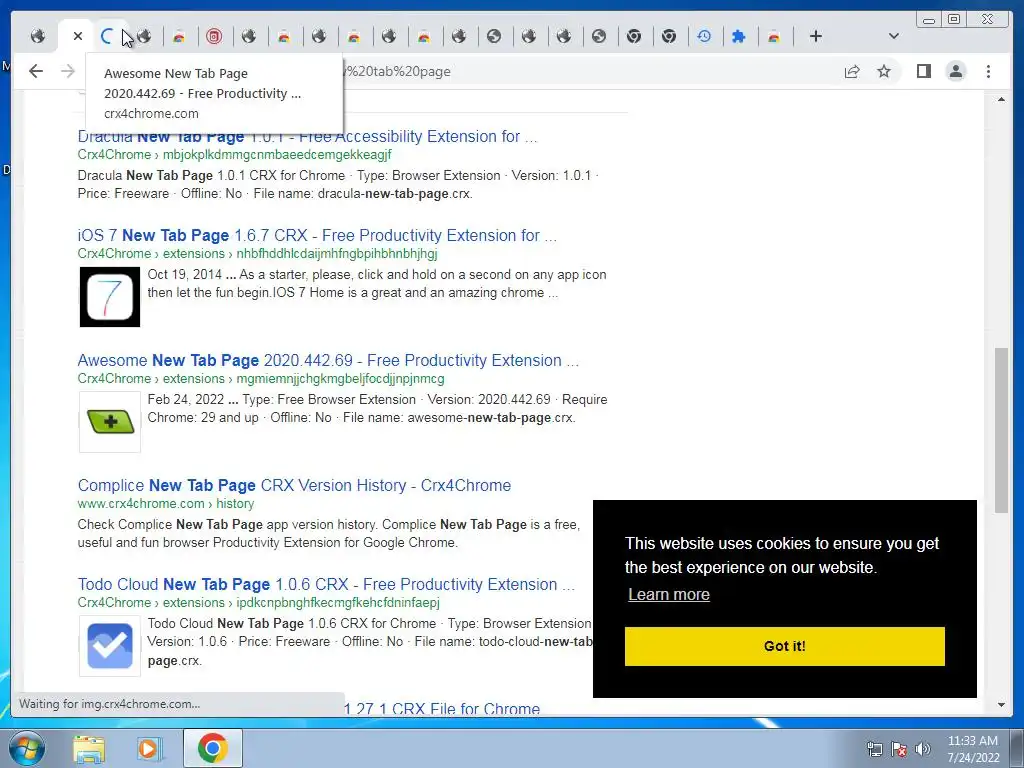The height and width of the screenshot is (768, 1024).
Task: Open Windows Explorer from the taskbar
Action: 89,748
